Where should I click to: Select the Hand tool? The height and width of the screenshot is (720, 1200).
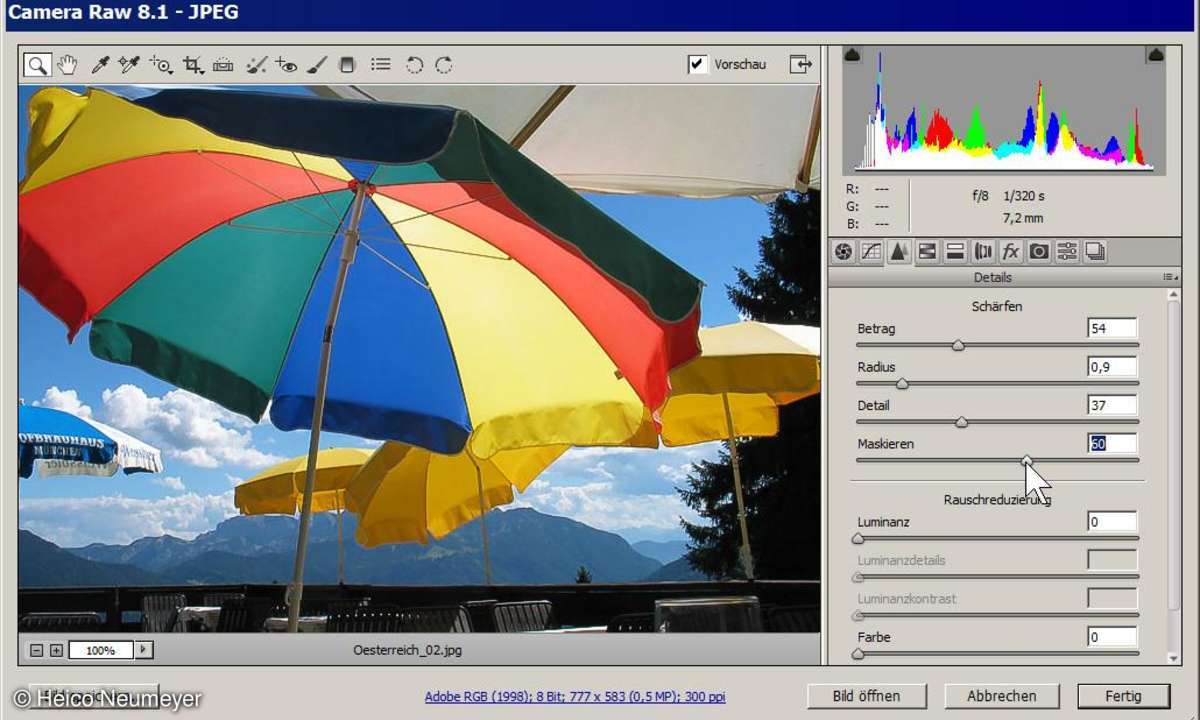click(67, 65)
